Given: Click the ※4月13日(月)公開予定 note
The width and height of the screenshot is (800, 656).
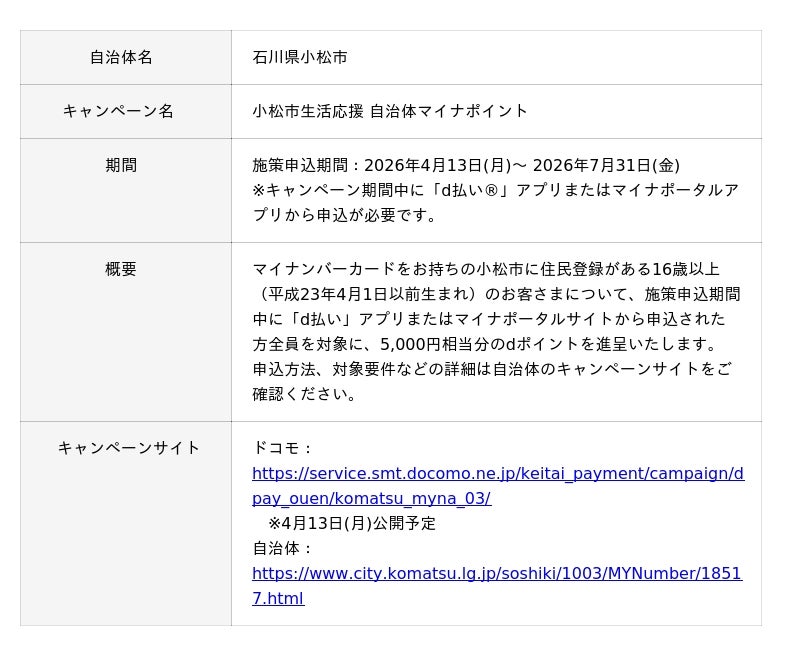Looking at the screenshot, I should point(351,523).
